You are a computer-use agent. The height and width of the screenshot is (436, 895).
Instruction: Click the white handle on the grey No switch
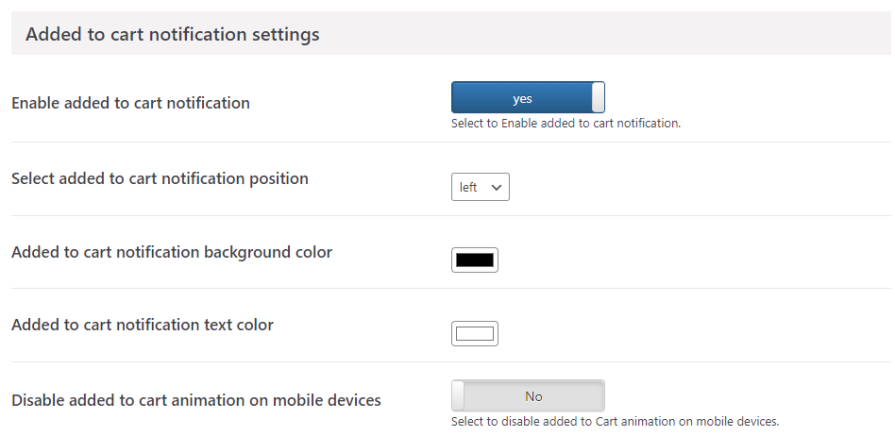(x=458, y=396)
